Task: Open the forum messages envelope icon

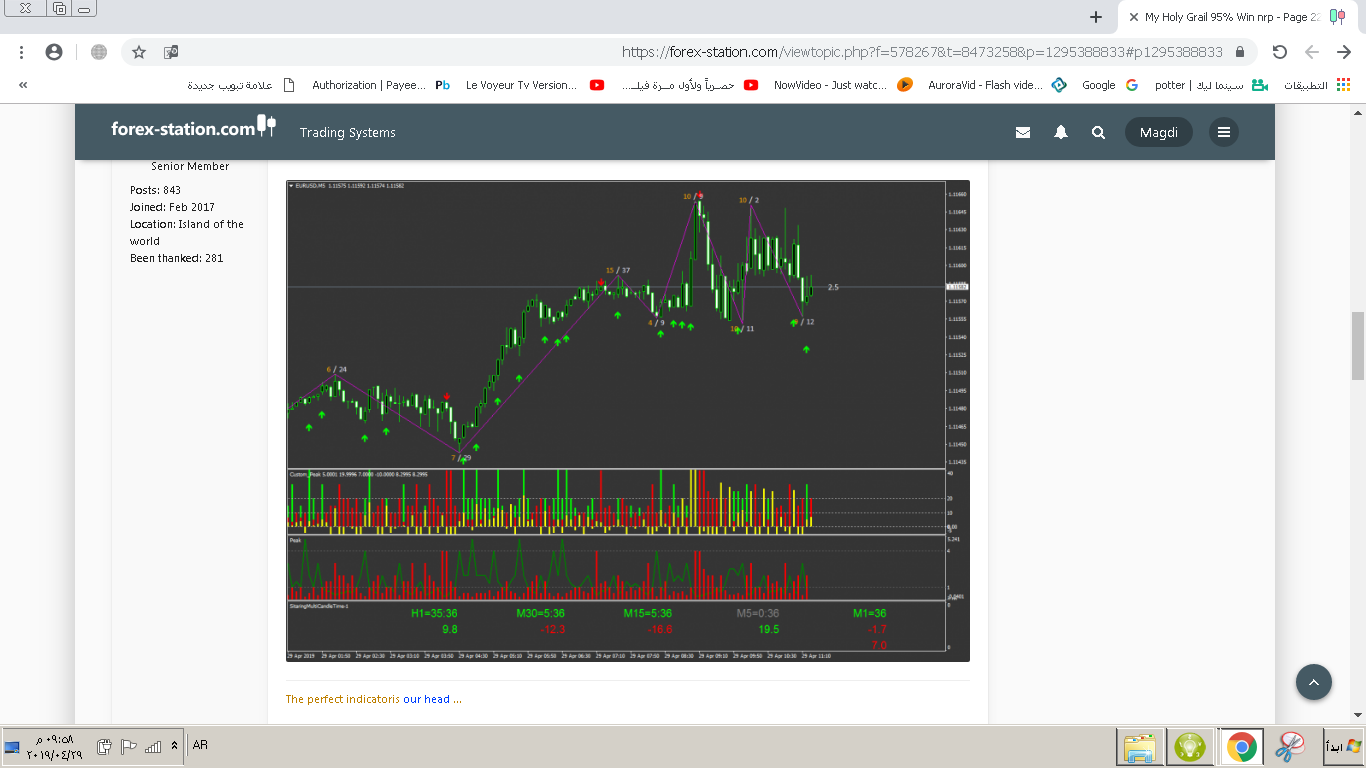Action: pos(1022,132)
